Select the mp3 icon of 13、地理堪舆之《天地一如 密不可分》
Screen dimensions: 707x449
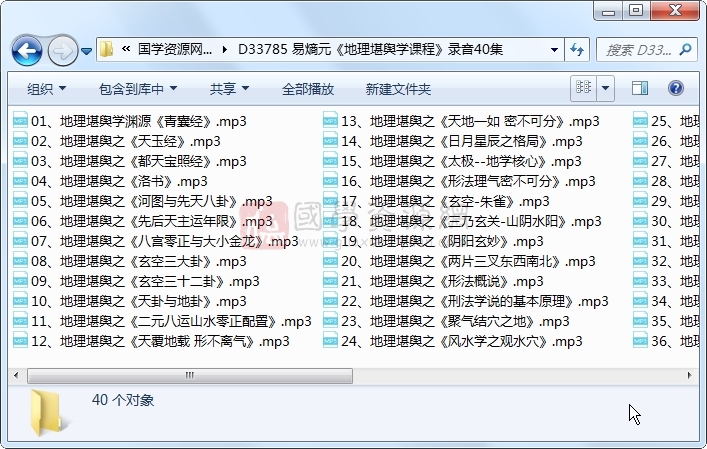pyautogui.click(x=331, y=121)
